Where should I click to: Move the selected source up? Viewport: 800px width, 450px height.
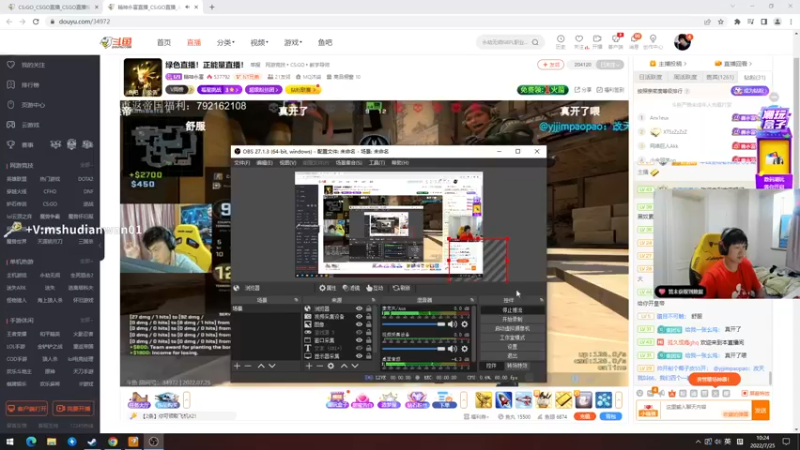click(x=344, y=366)
